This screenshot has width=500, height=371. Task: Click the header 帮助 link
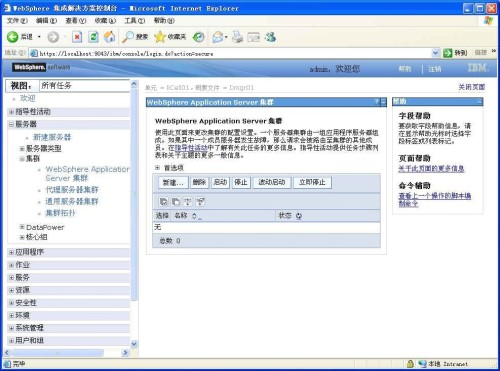pyautogui.click(x=405, y=69)
